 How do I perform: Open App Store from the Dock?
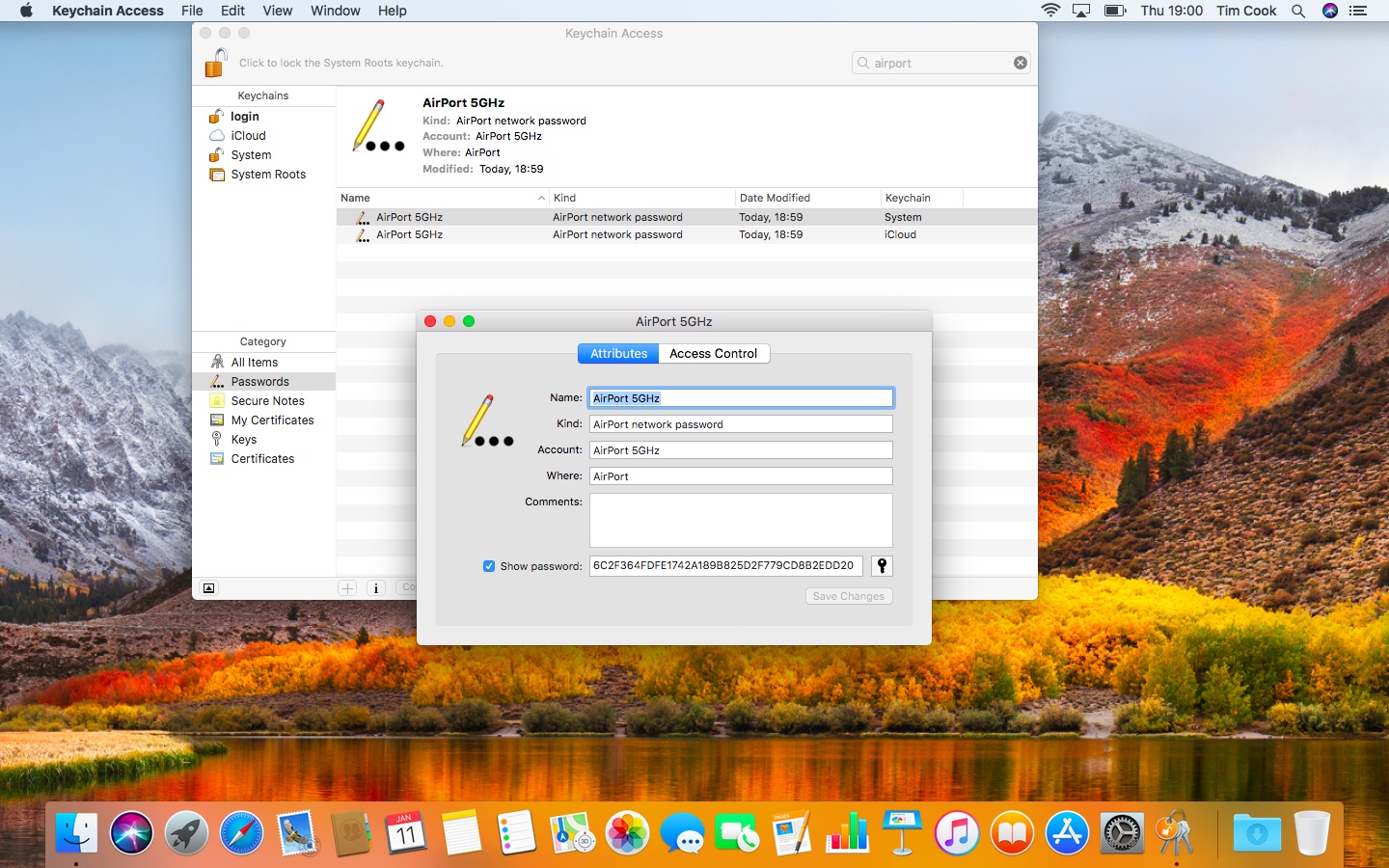tap(1067, 832)
